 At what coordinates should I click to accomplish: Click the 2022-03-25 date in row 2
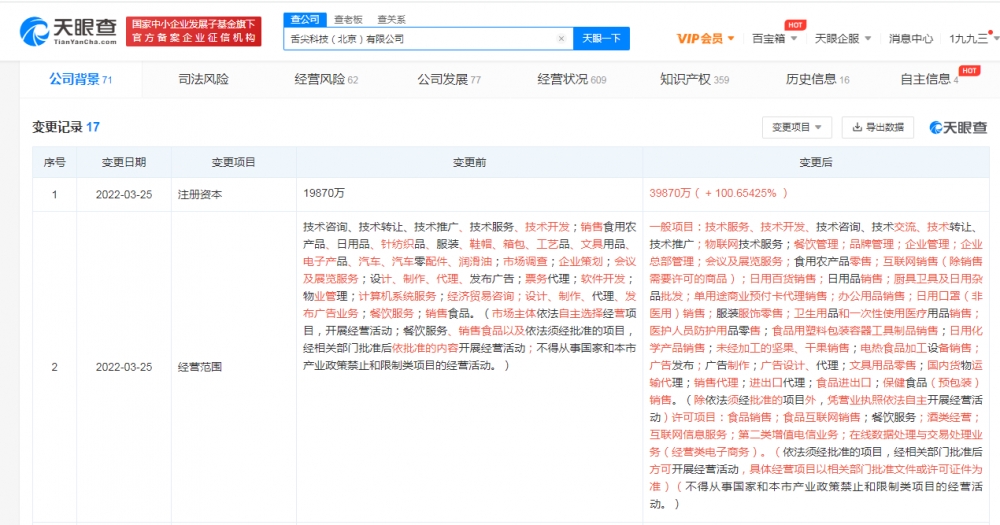[124, 367]
